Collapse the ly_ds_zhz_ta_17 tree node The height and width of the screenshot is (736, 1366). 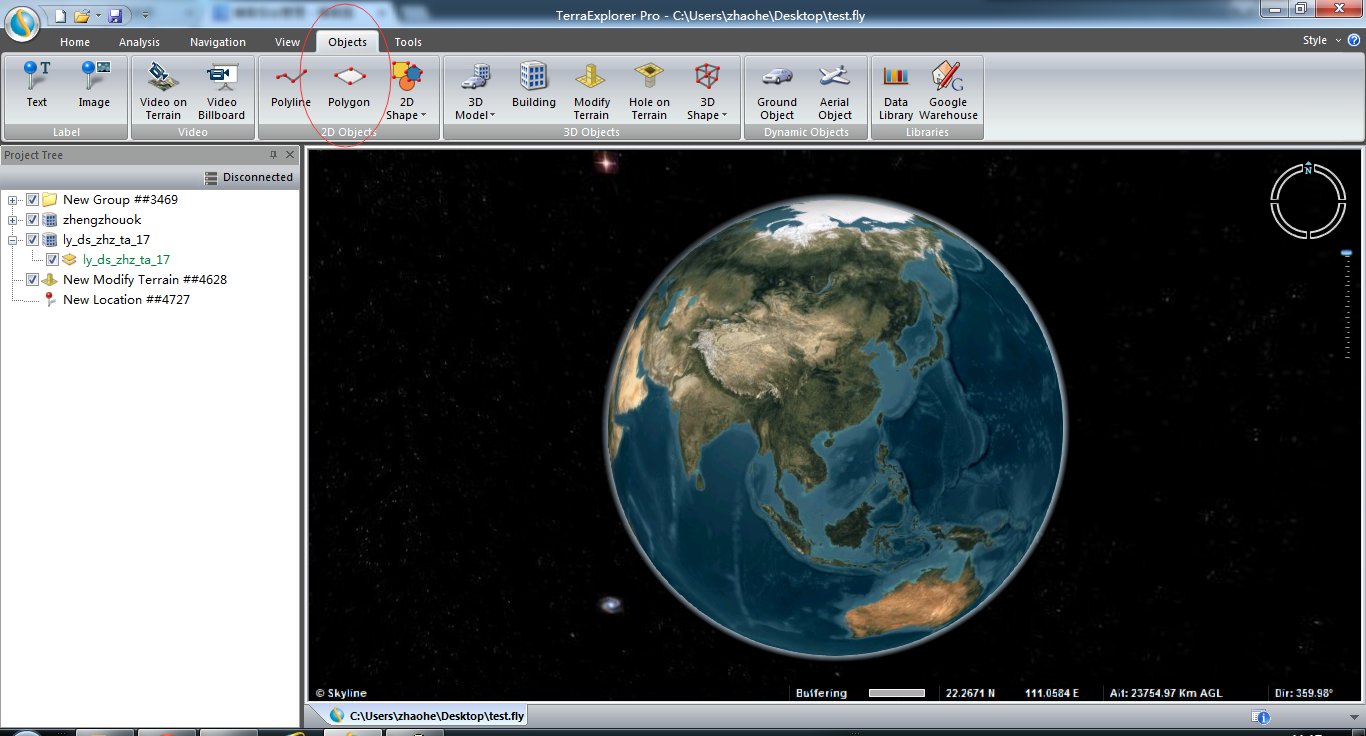click(13, 240)
